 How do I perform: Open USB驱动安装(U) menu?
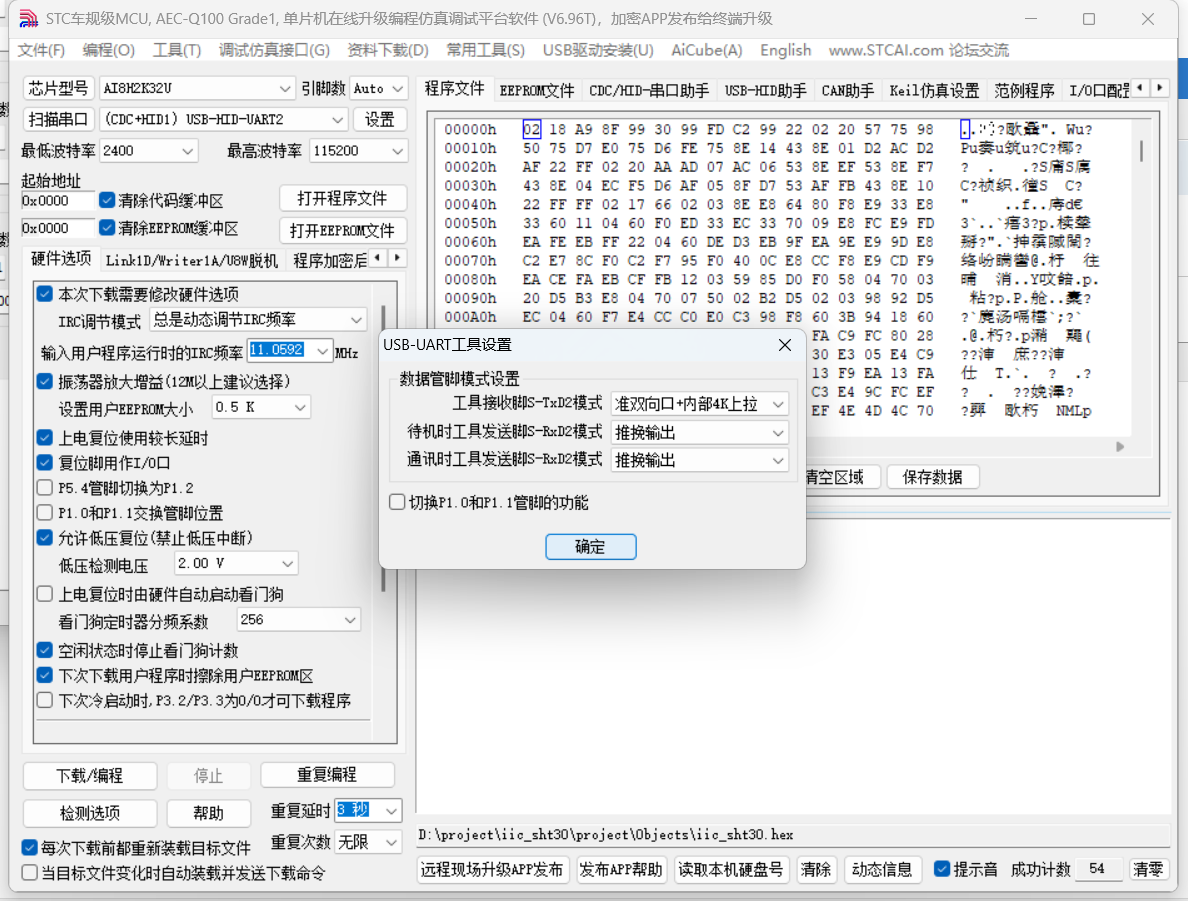point(598,50)
